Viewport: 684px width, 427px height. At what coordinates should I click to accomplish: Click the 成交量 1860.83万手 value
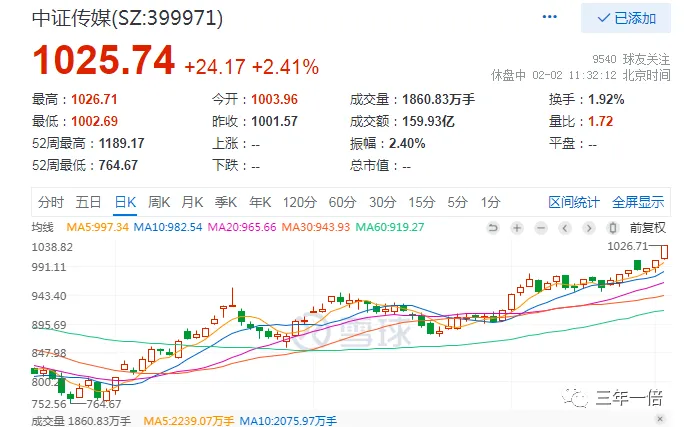(438, 99)
